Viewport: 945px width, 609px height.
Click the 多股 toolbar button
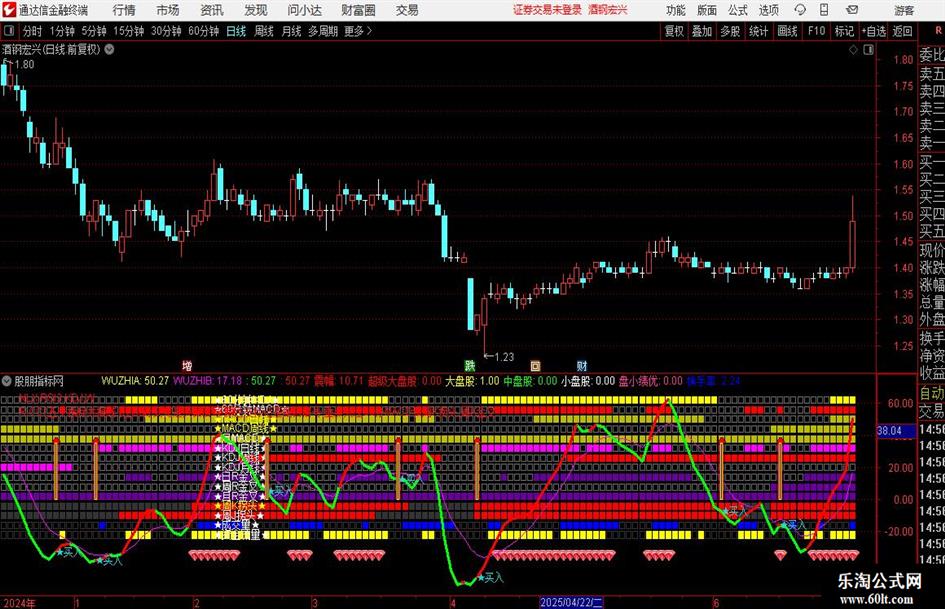[x=730, y=31]
